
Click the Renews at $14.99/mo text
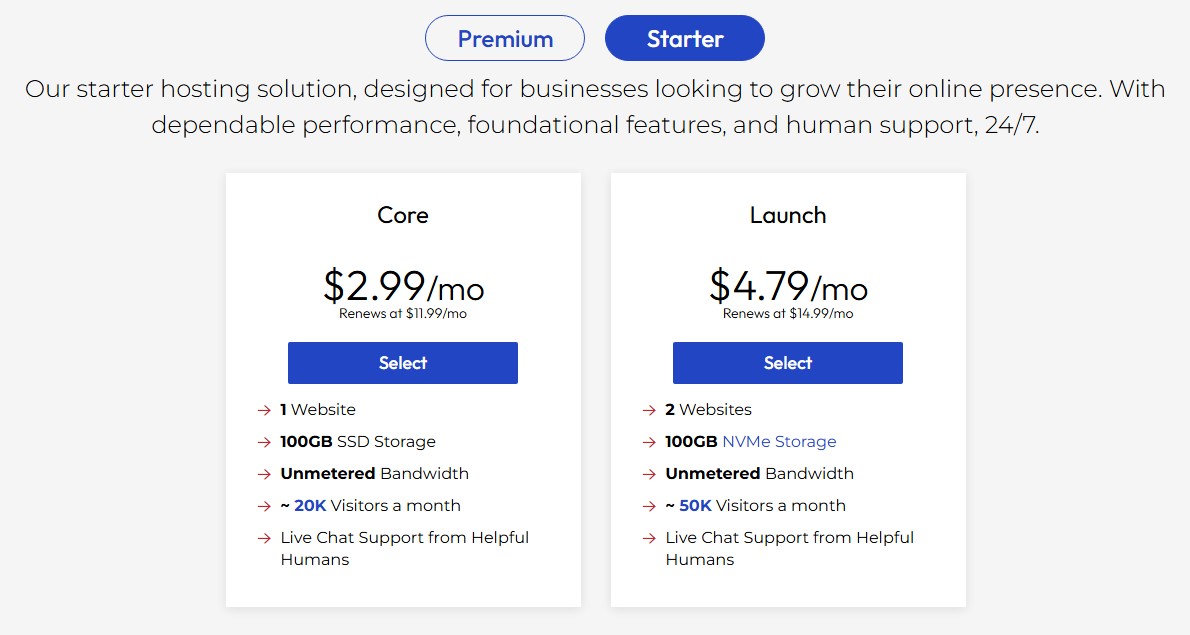(787, 312)
